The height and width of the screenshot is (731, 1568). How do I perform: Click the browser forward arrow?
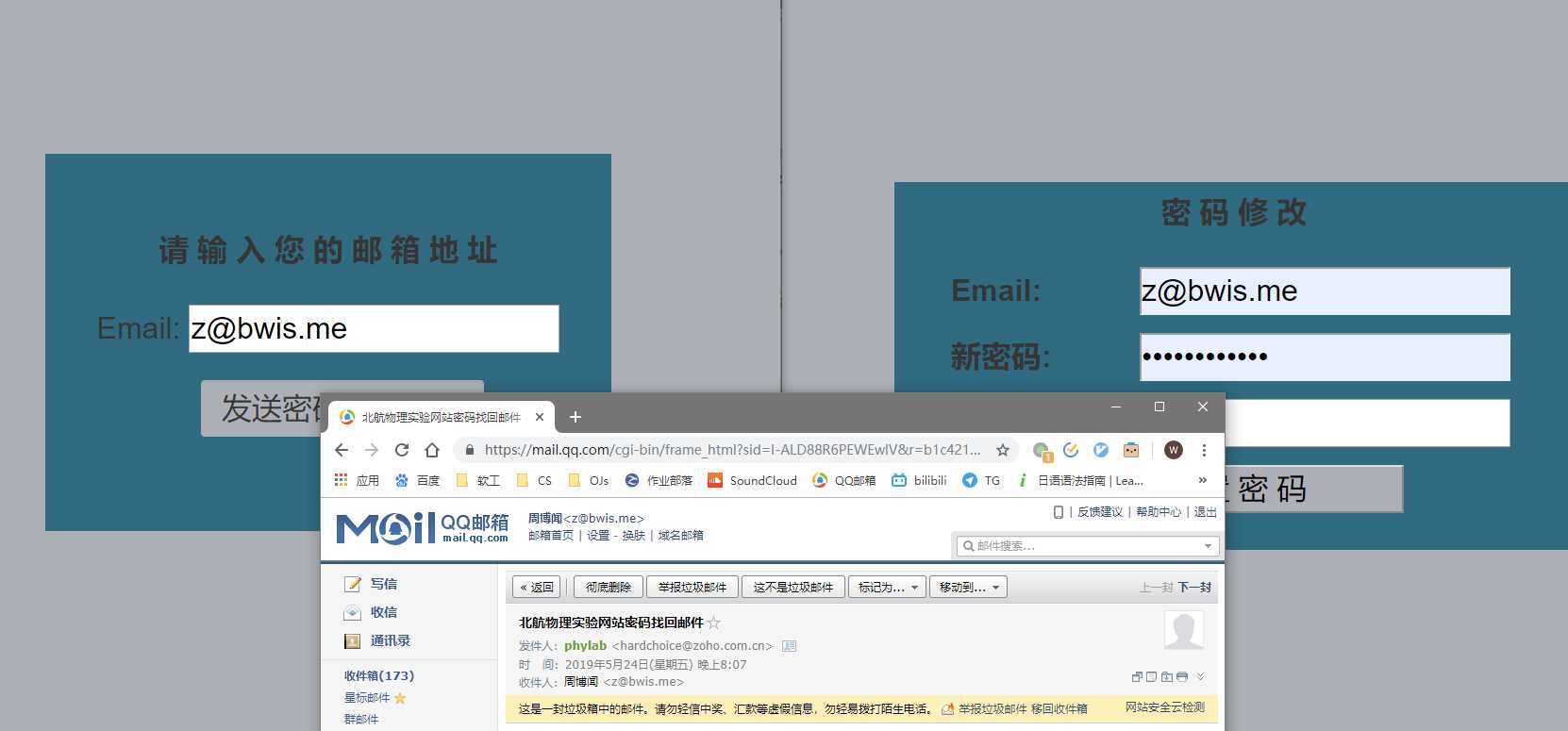pos(372,450)
